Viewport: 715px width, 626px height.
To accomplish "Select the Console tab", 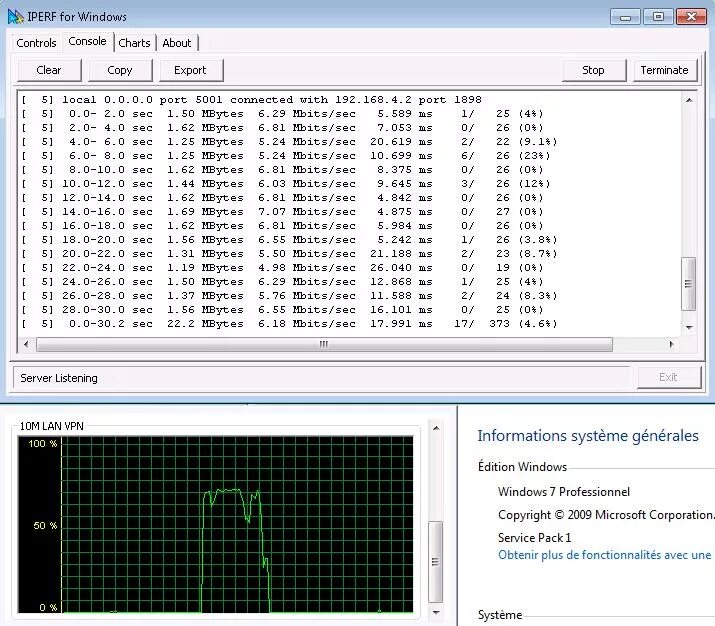I will coord(87,41).
